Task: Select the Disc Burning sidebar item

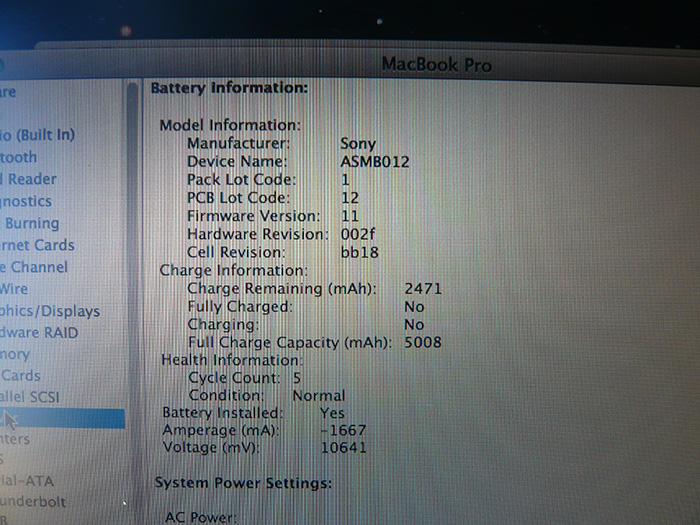Action: [31, 223]
